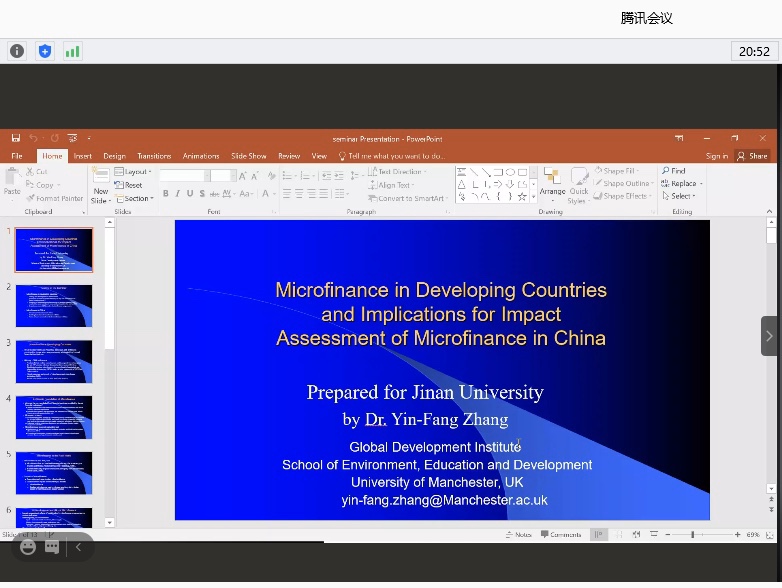The height and width of the screenshot is (588, 782).
Task: Click the zoom in plus button
Action: tap(737, 535)
